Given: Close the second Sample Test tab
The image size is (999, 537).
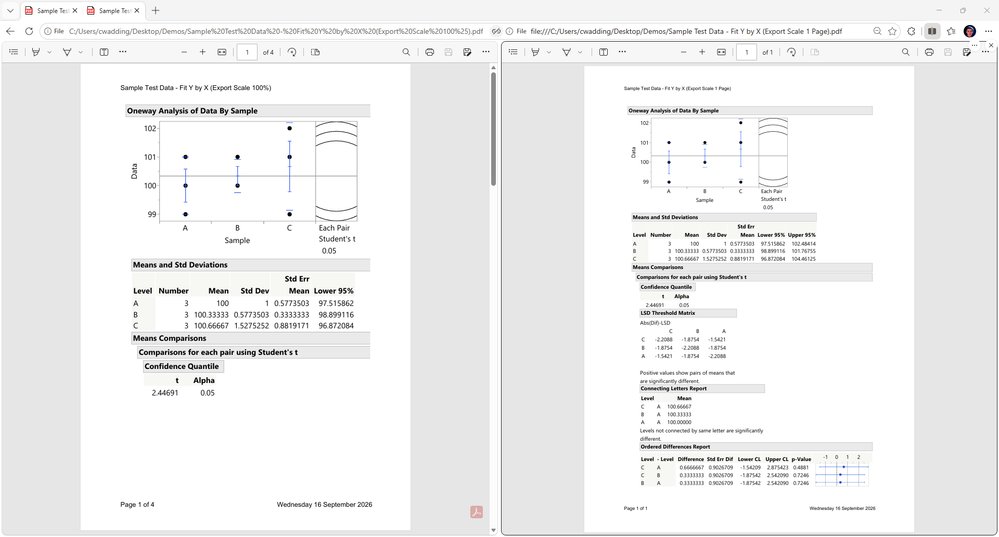Looking at the screenshot, I should point(137,11).
